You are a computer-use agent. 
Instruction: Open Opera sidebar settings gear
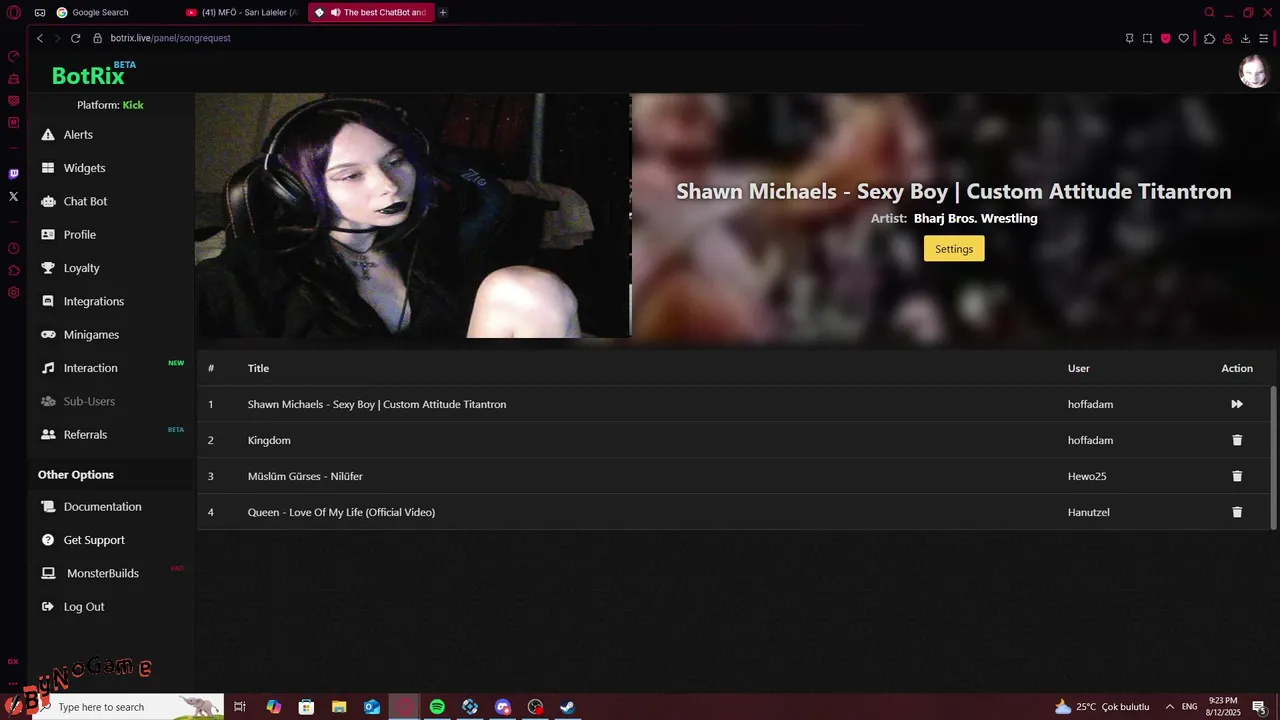point(14,292)
